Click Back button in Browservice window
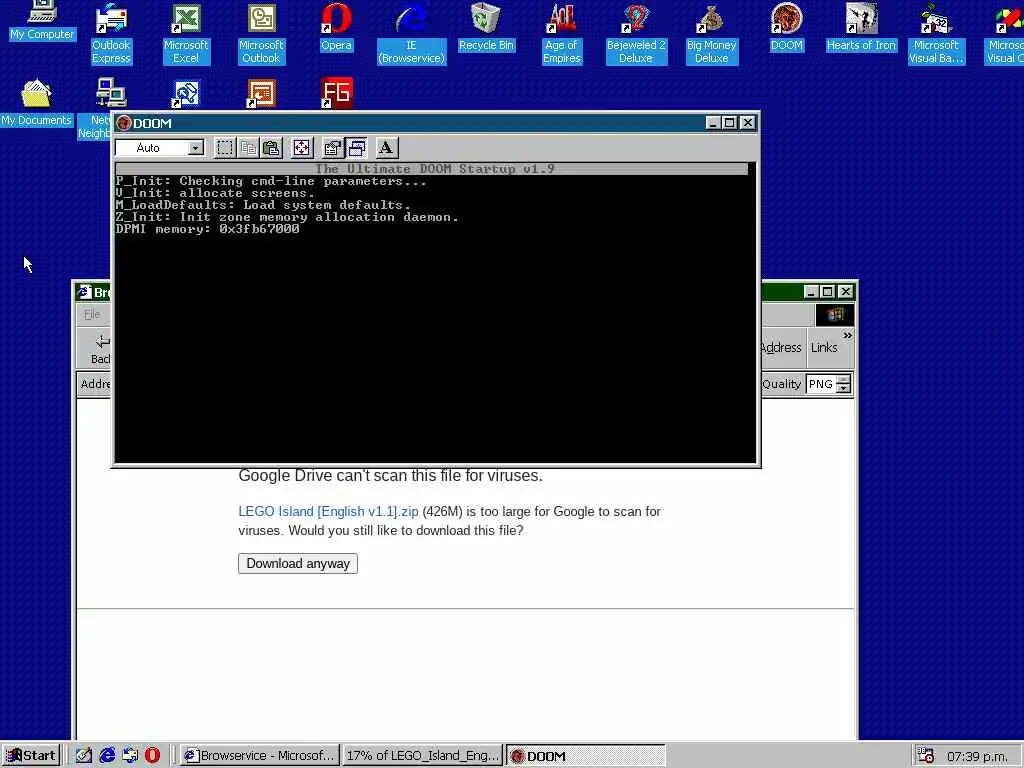The width and height of the screenshot is (1024, 768). click(99, 349)
